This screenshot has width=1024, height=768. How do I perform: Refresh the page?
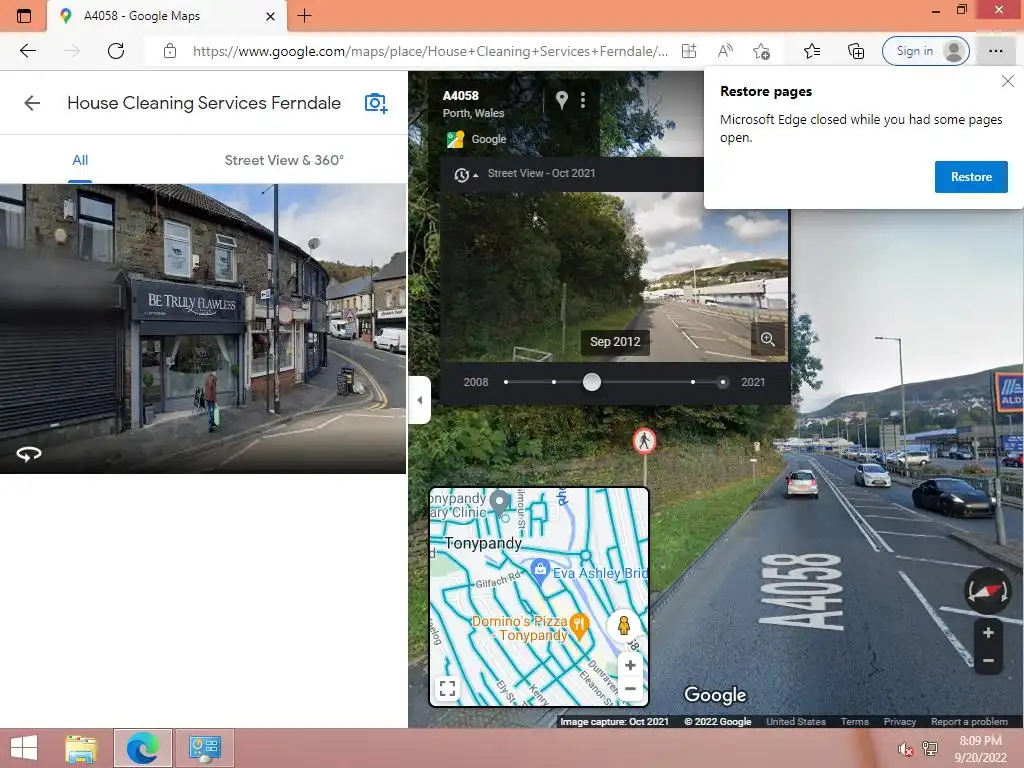116,51
